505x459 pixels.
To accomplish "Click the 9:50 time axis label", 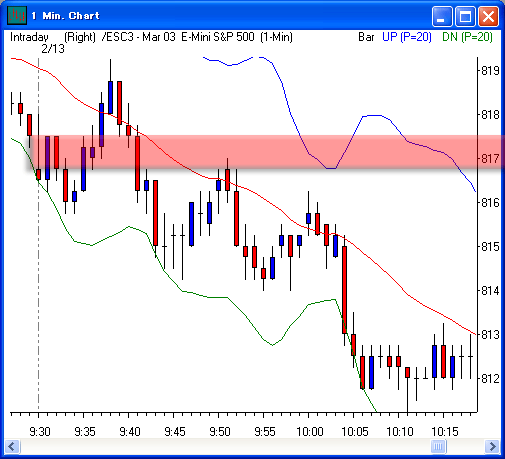I will point(220,432).
